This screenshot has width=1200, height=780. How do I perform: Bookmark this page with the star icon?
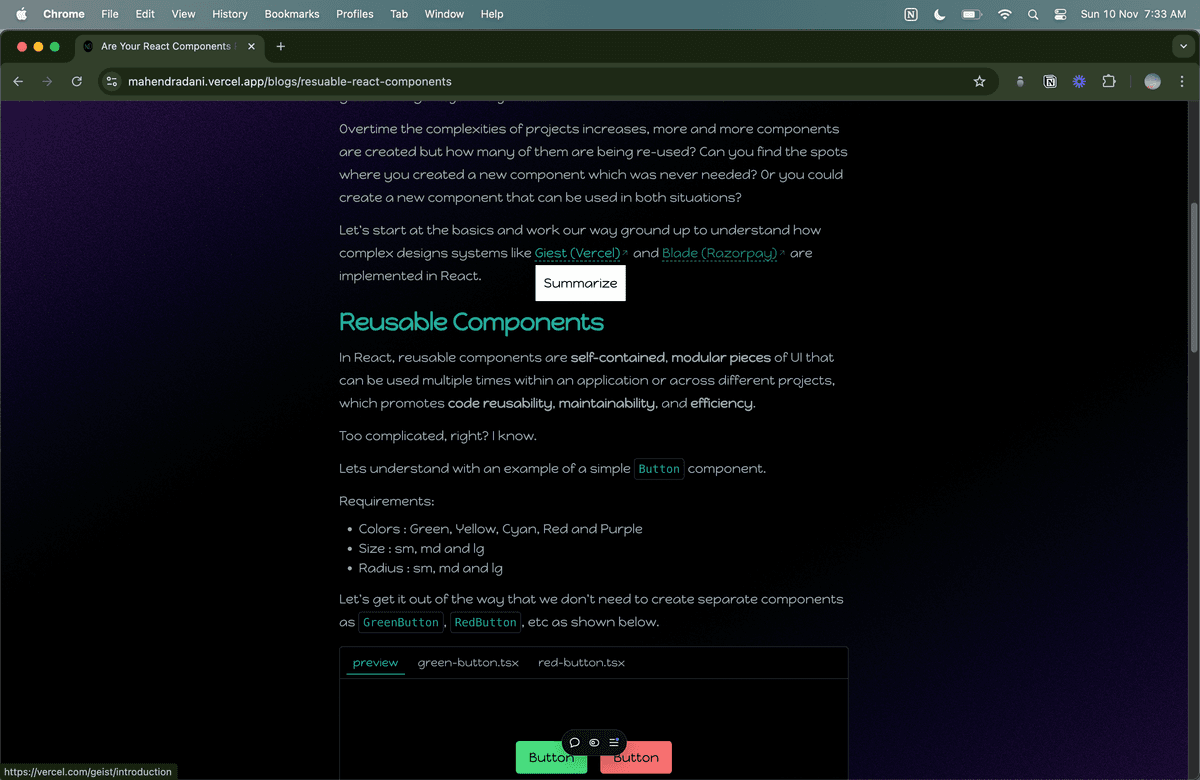[979, 82]
